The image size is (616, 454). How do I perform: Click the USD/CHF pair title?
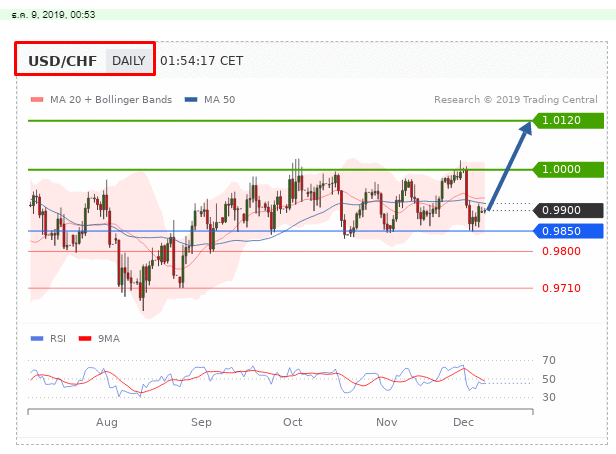pos(62,61)
